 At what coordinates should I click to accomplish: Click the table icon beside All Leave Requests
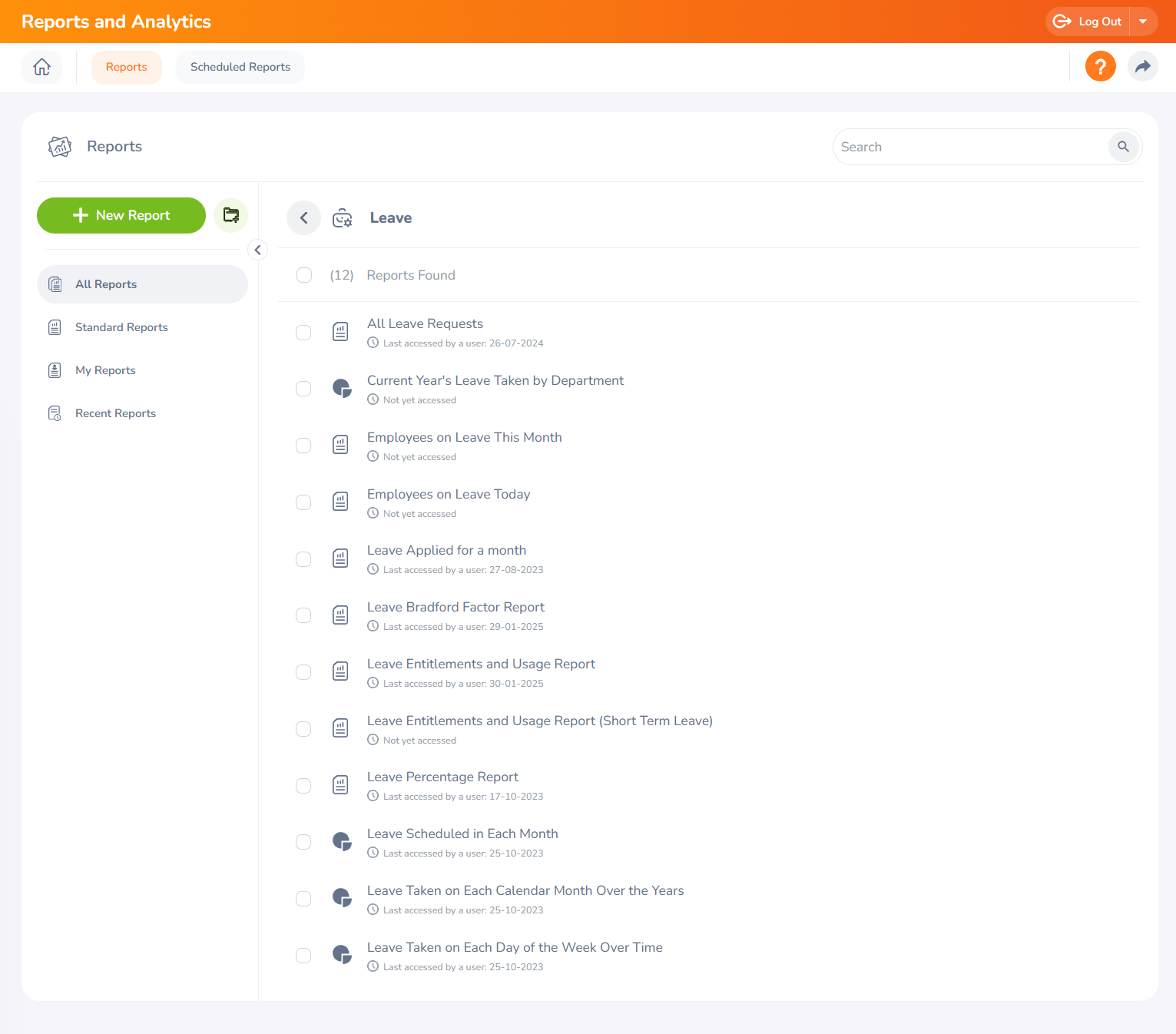pos(340,331)
